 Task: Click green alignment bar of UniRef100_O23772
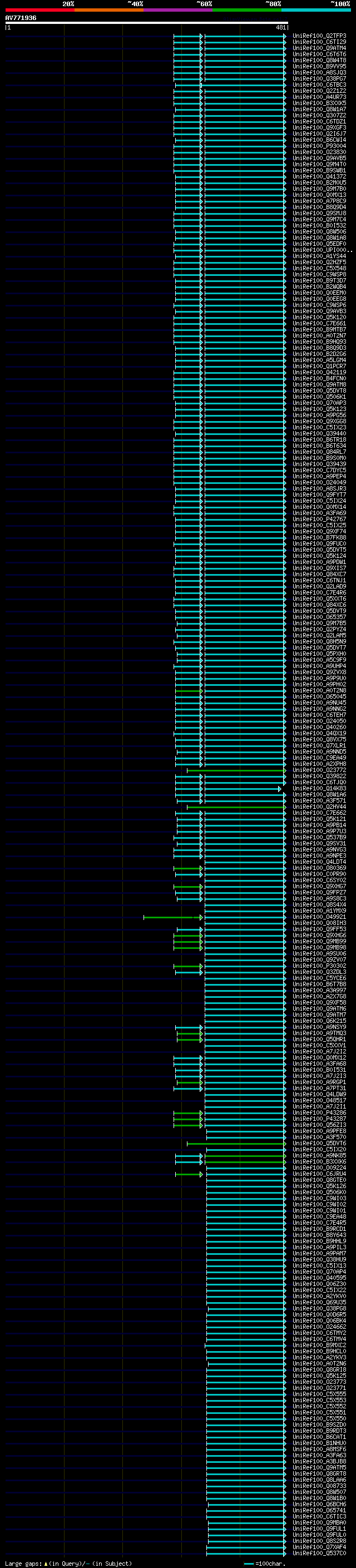(x=236, y=770)
